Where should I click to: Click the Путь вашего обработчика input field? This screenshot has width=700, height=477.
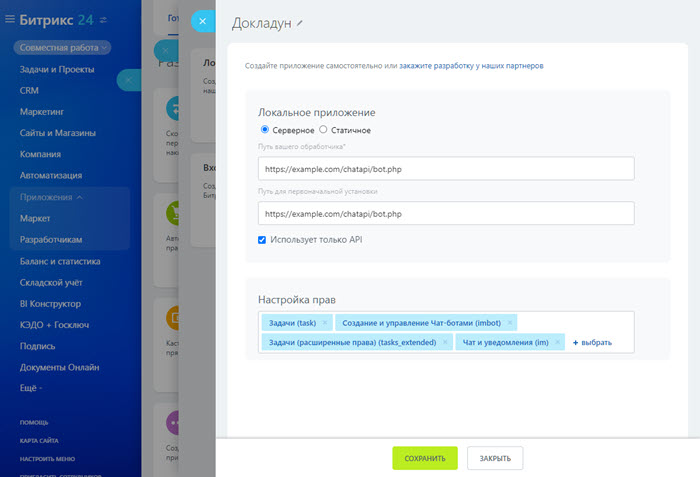click(445, 168)
